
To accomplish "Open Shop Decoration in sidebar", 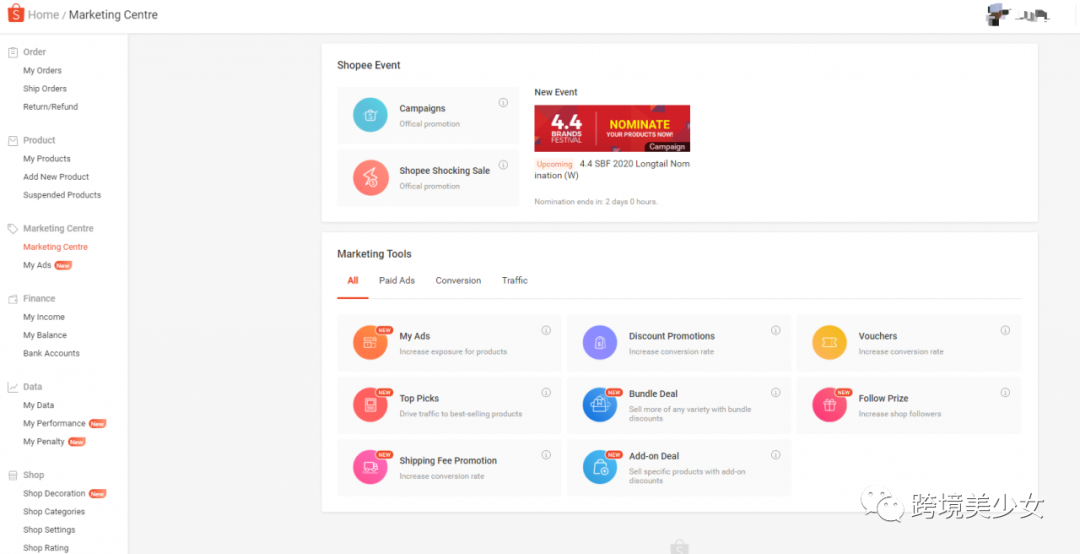I will 54,493.
